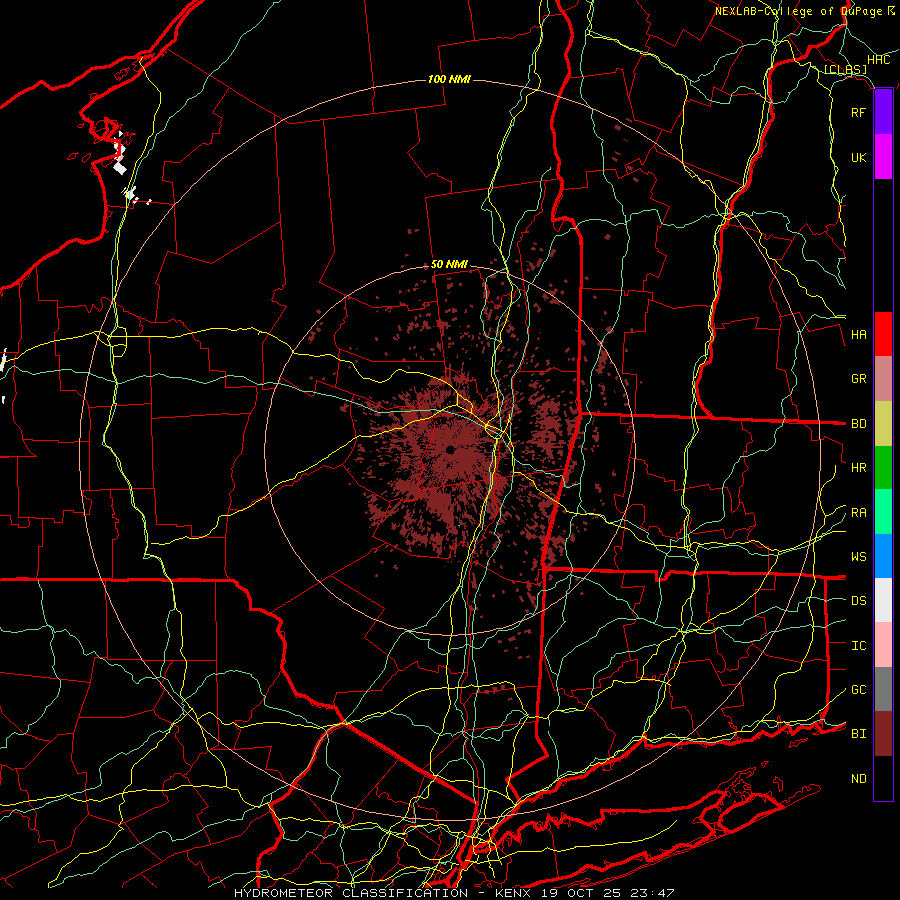This screenshot has width=900, height=900.
Task: Click the radar site center dot
Action: 451,449
